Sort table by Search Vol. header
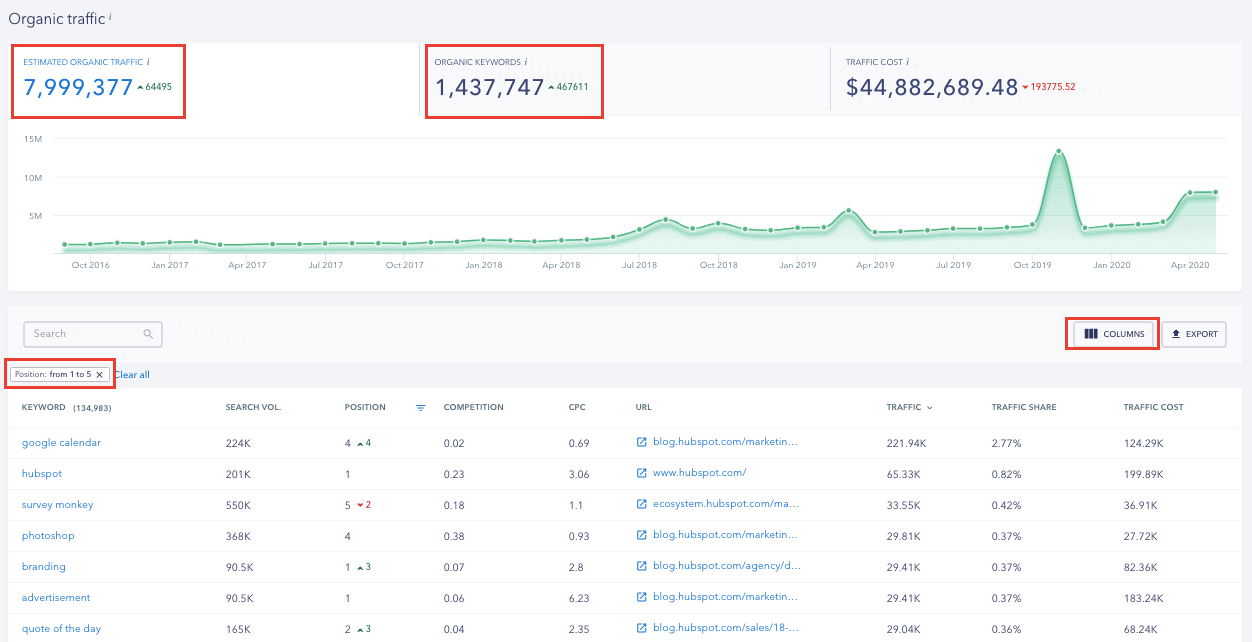Viewport: 1252px width, 642px height. click(x=253, y=408)
